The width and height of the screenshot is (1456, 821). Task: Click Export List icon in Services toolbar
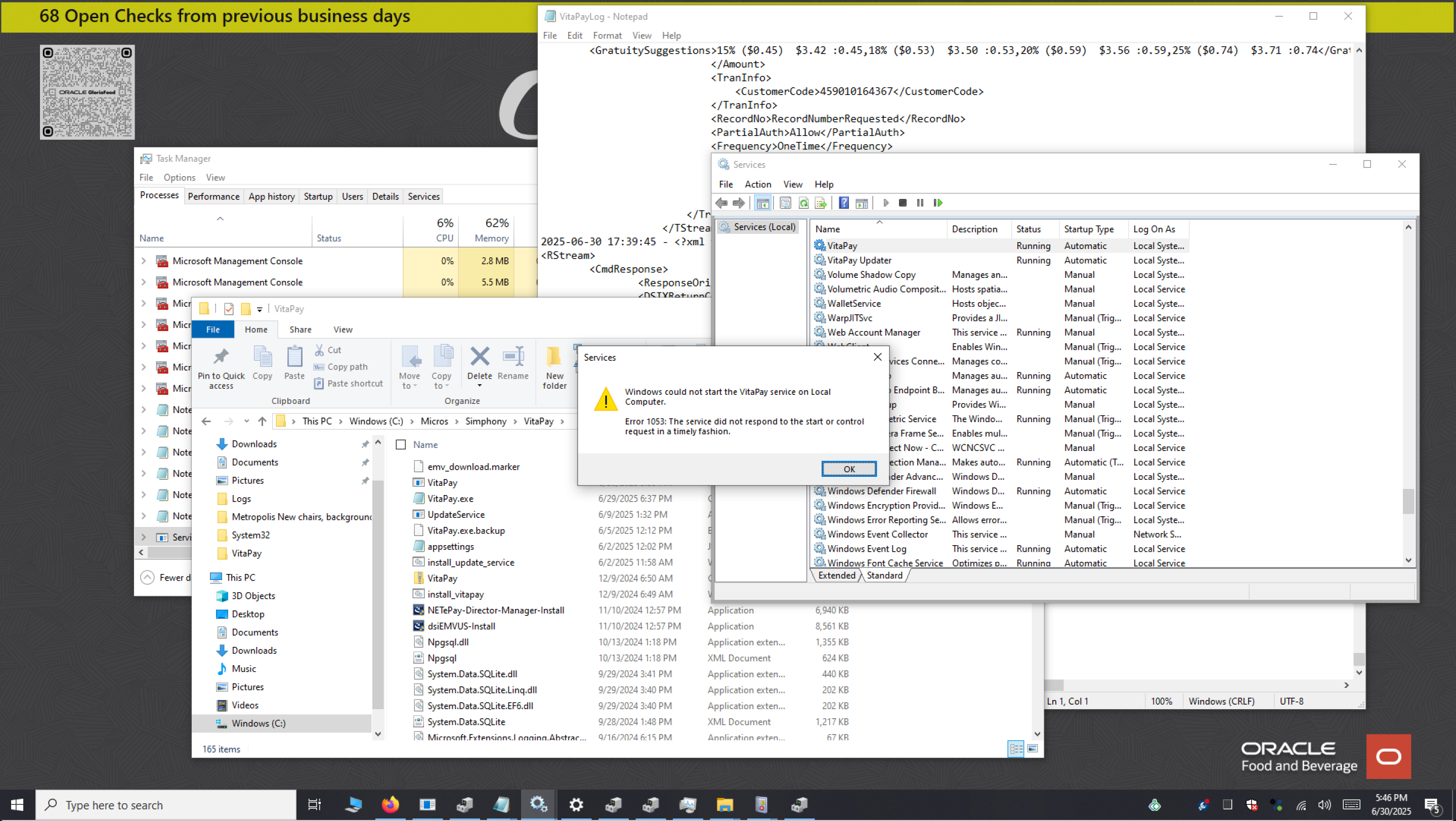click(x=821, y=202)
